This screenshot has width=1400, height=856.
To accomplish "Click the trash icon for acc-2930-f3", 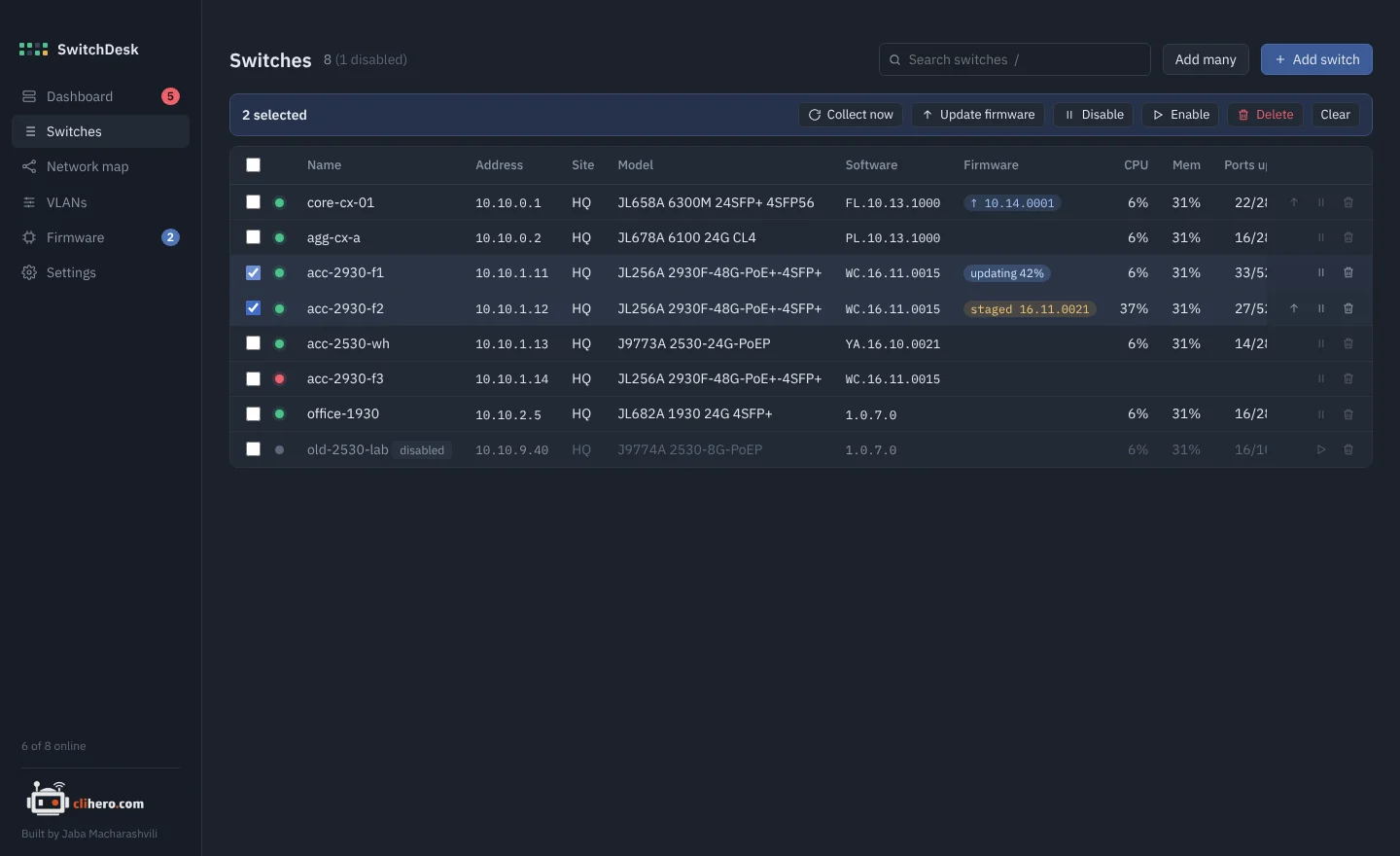I will [x=1348, y=378].
